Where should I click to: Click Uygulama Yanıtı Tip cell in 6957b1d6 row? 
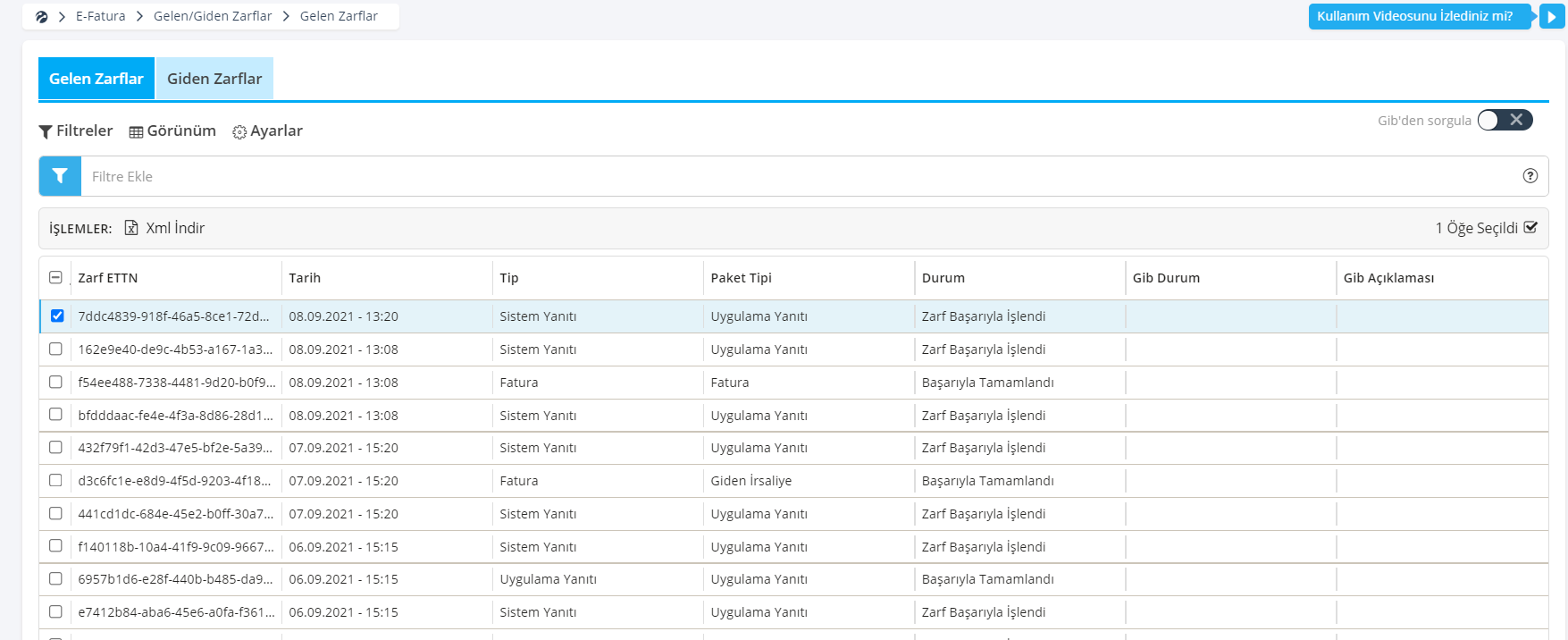pos(549,579)
